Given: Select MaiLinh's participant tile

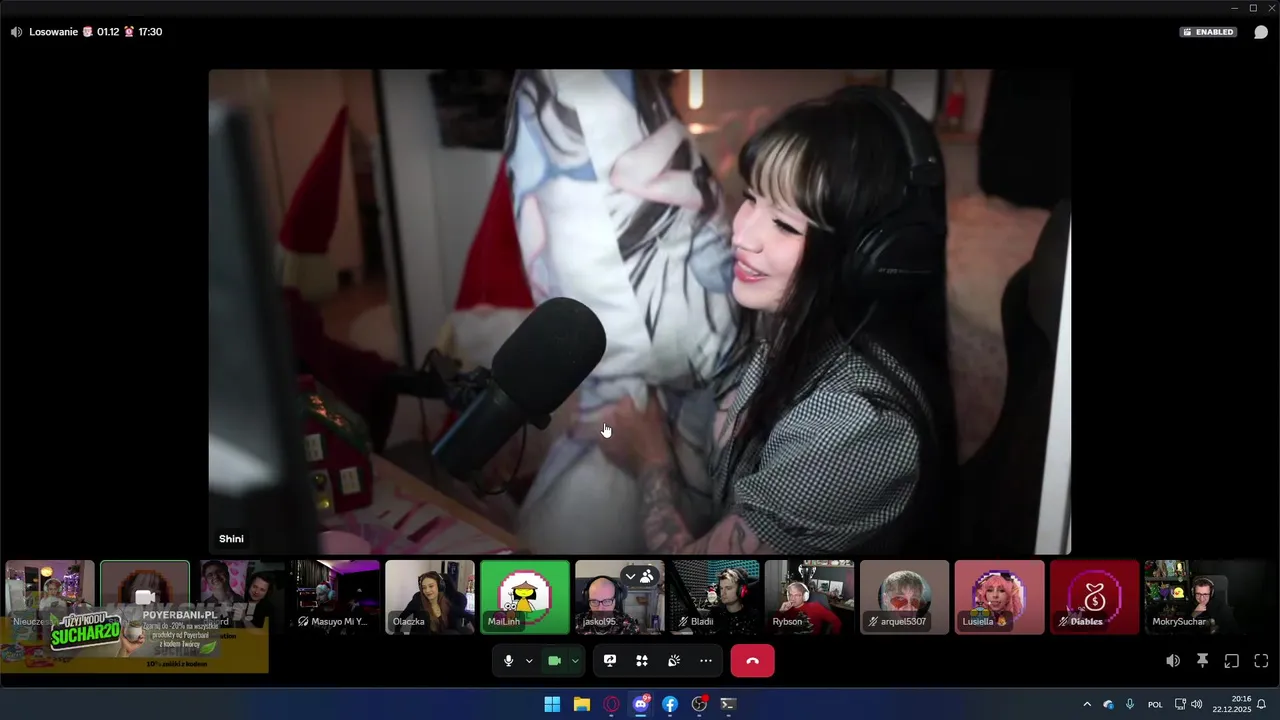Looking at the screenshot, I should pyautogui.click(x=525, y=597).
